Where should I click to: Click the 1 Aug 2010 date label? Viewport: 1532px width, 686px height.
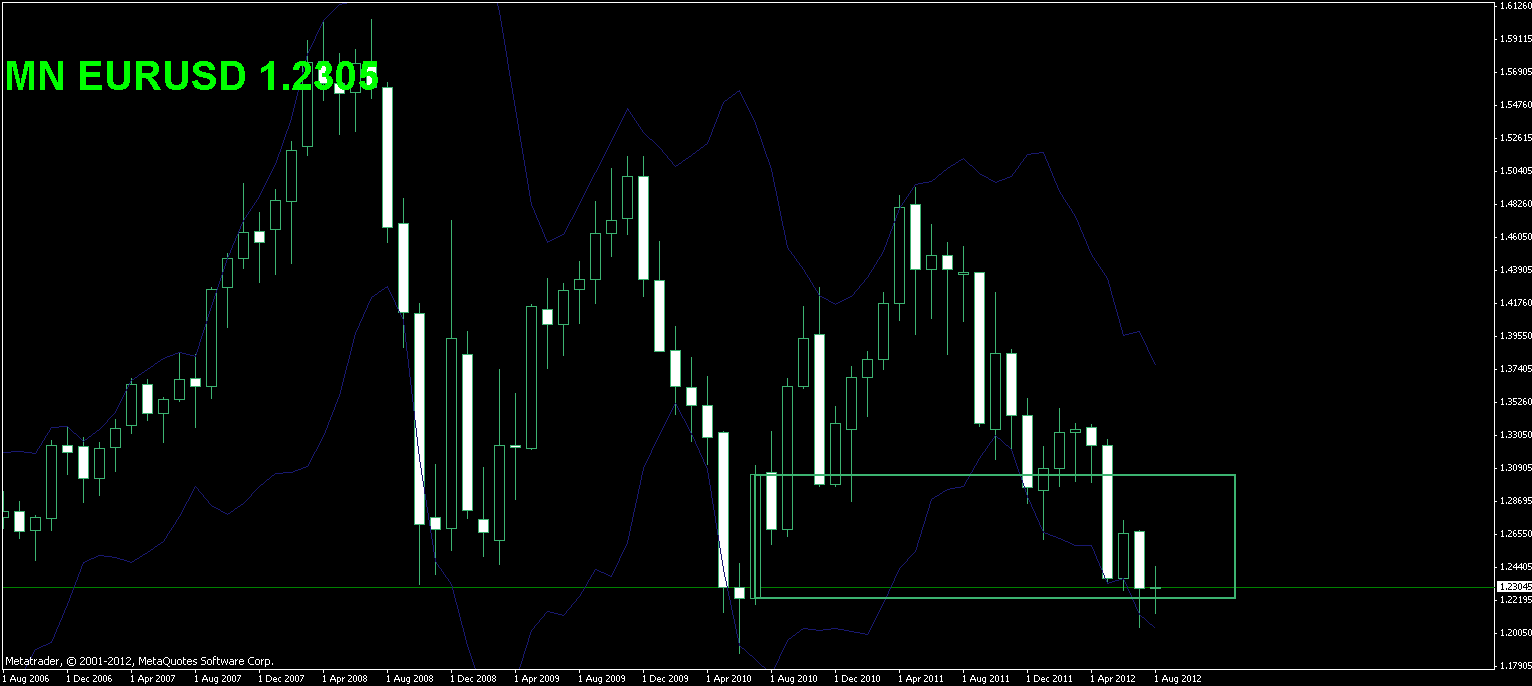(x=792, y=678)
